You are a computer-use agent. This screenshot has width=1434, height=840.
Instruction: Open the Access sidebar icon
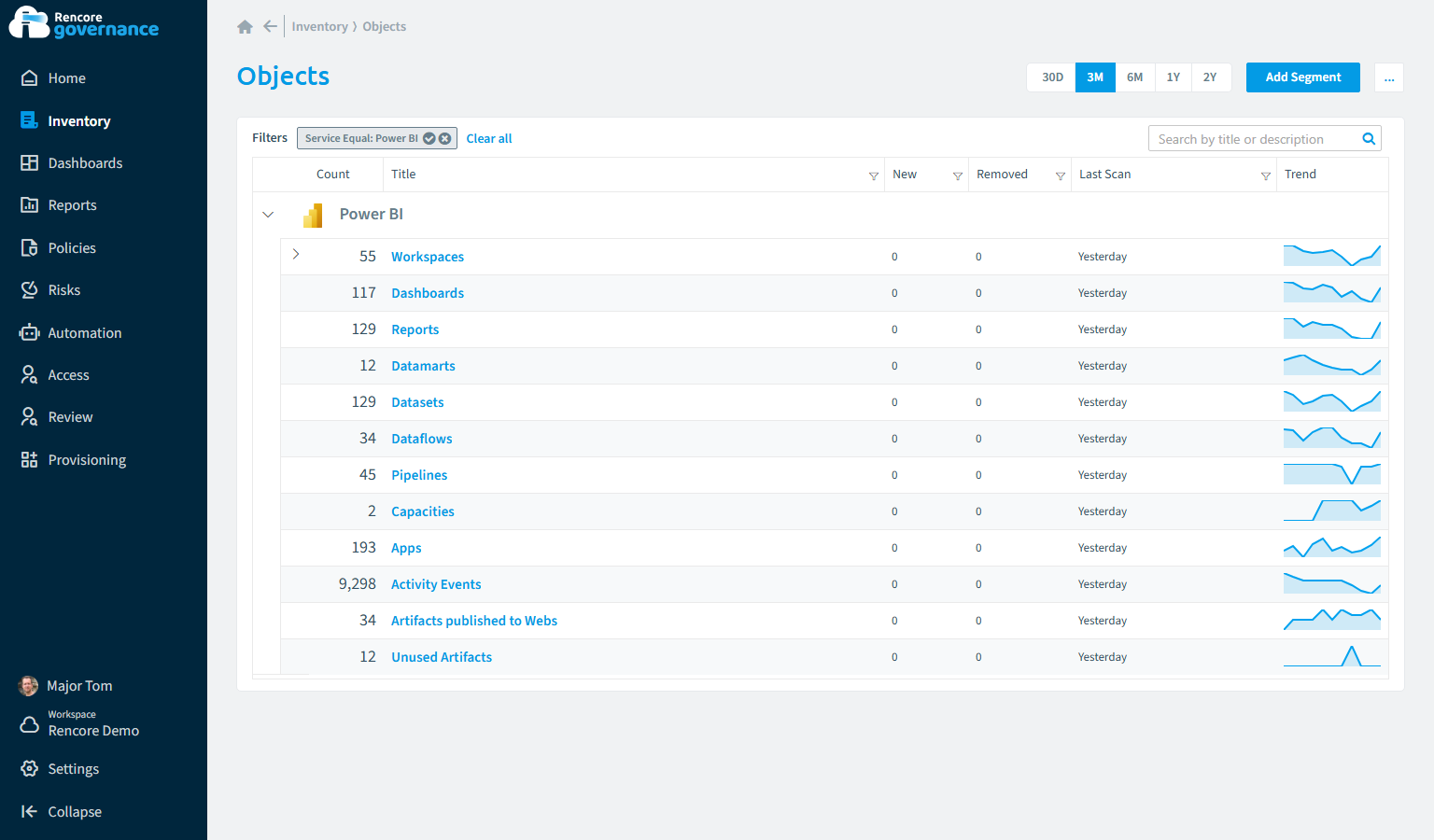[x=30, y=375]
